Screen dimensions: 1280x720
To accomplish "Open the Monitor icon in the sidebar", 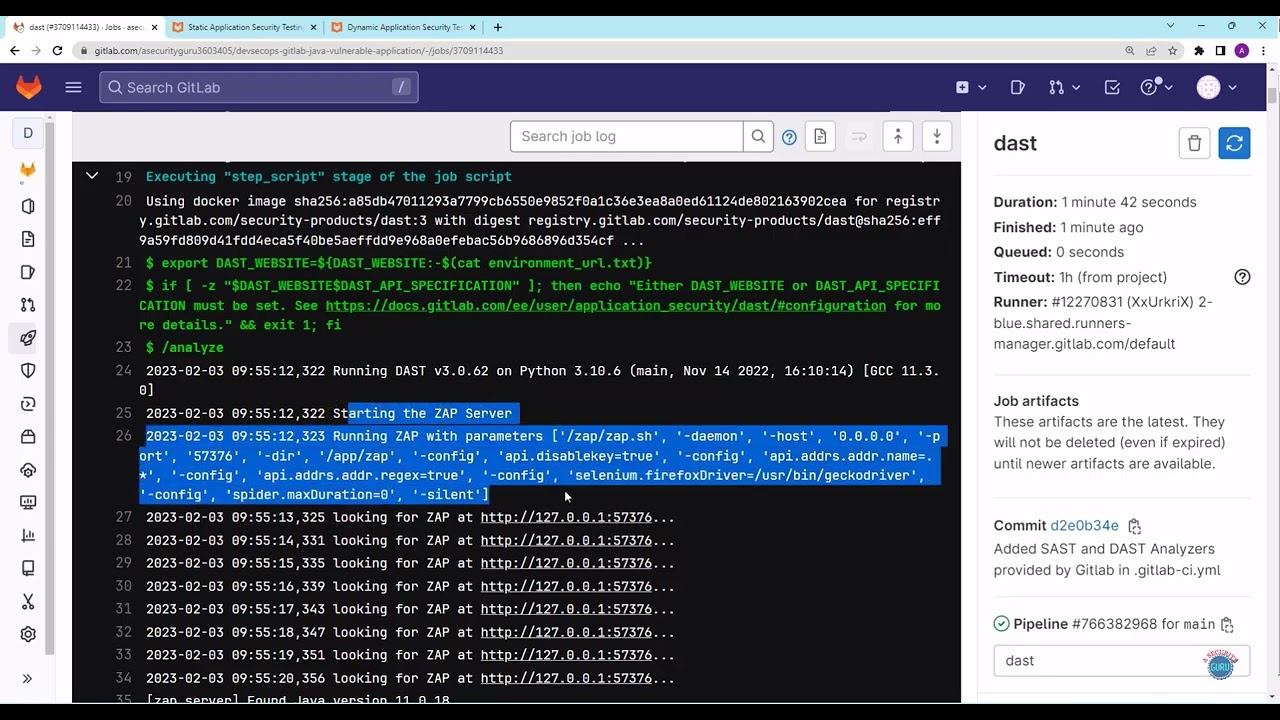I will [x=28, y=503].
